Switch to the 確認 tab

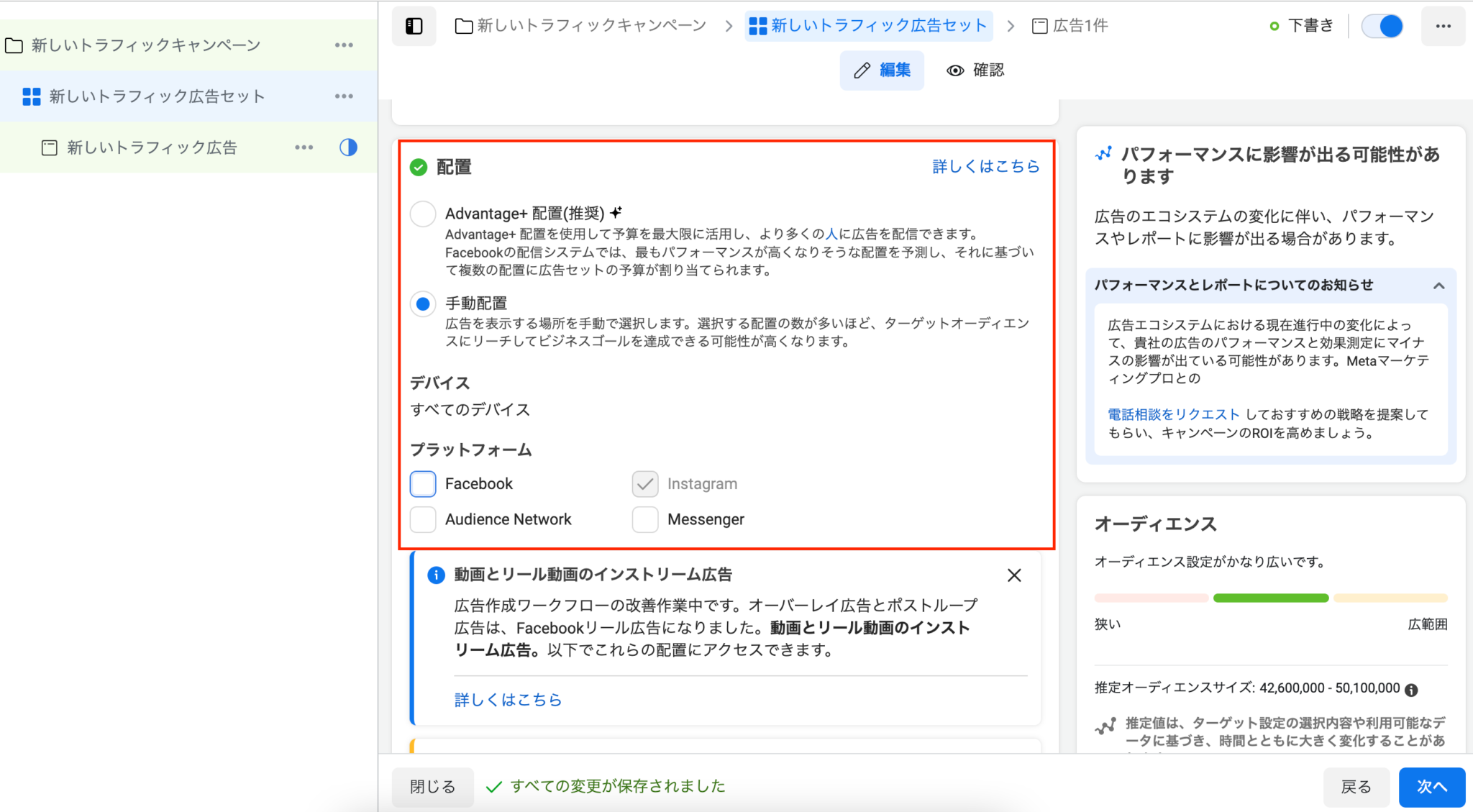[975, 70]
